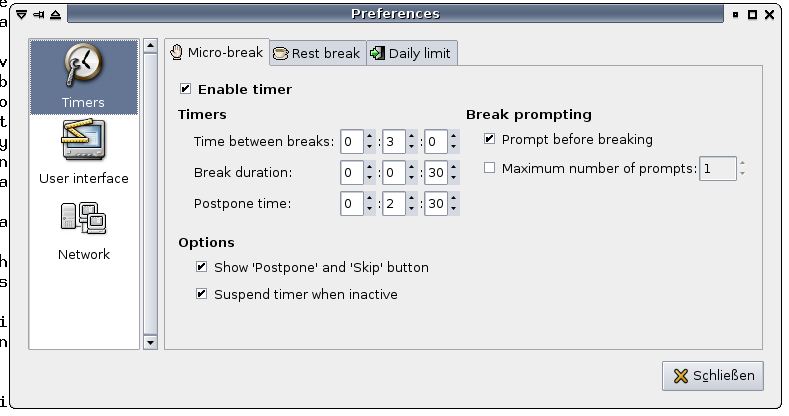The height and width of the screenshot is (416, 789).
Task: Increase minutes for Time between breaks
Action: coord(411,136)
